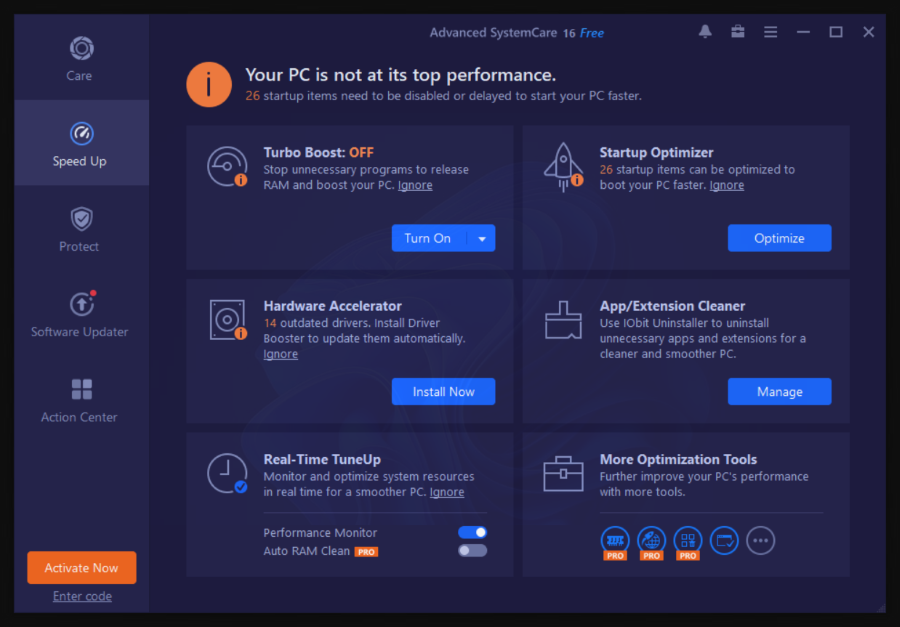
Task: Toggle the Performance Monitor switch
Action: pos(472,533)
